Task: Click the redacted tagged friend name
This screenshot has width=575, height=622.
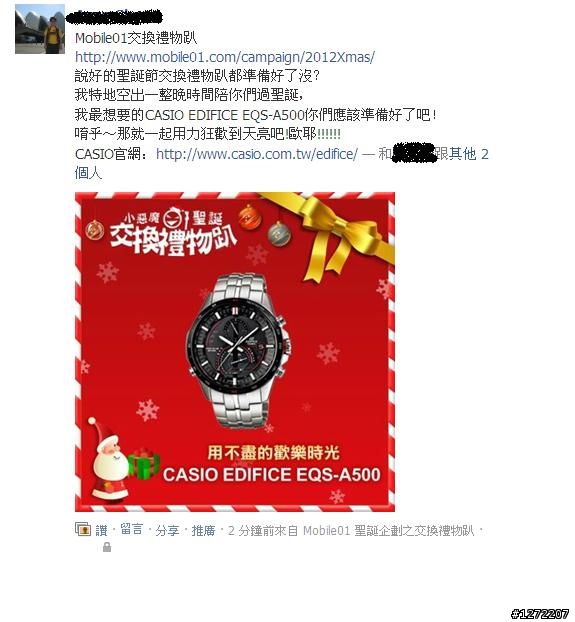Action: (x=413, y=153)
